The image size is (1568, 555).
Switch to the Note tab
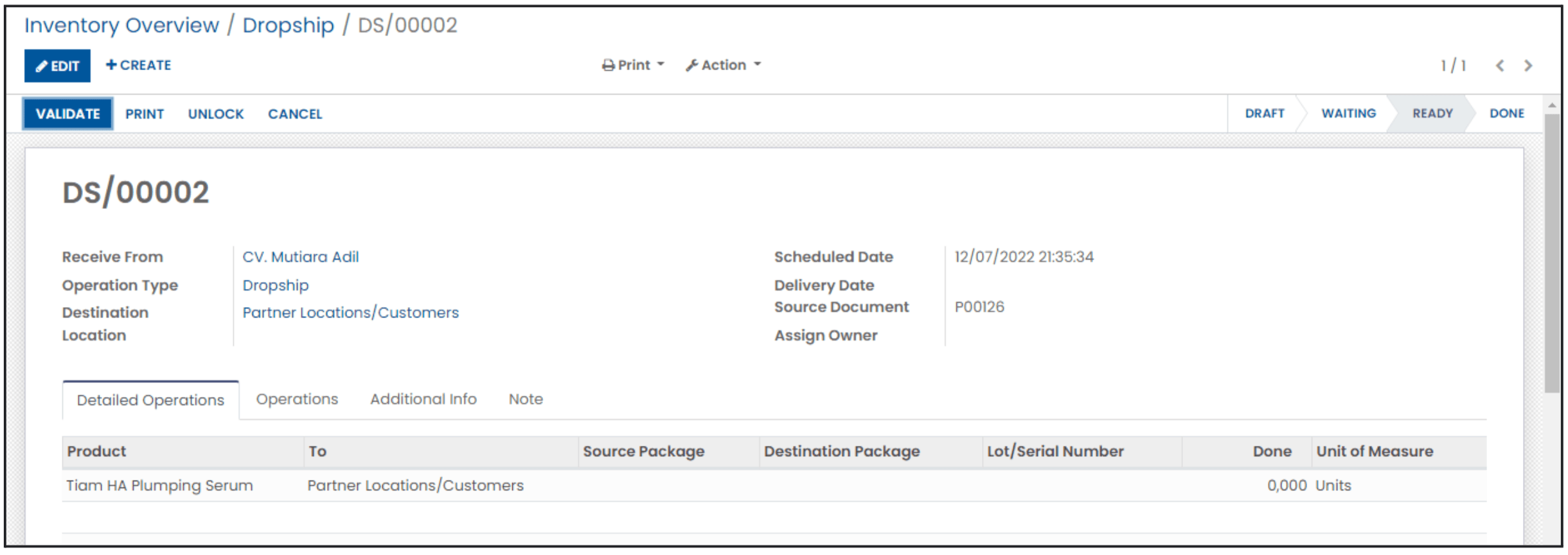[526, 399]
